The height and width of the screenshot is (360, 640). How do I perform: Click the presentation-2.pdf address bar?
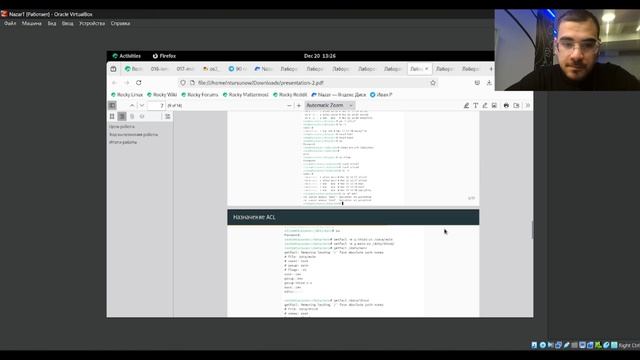point(308,82)
